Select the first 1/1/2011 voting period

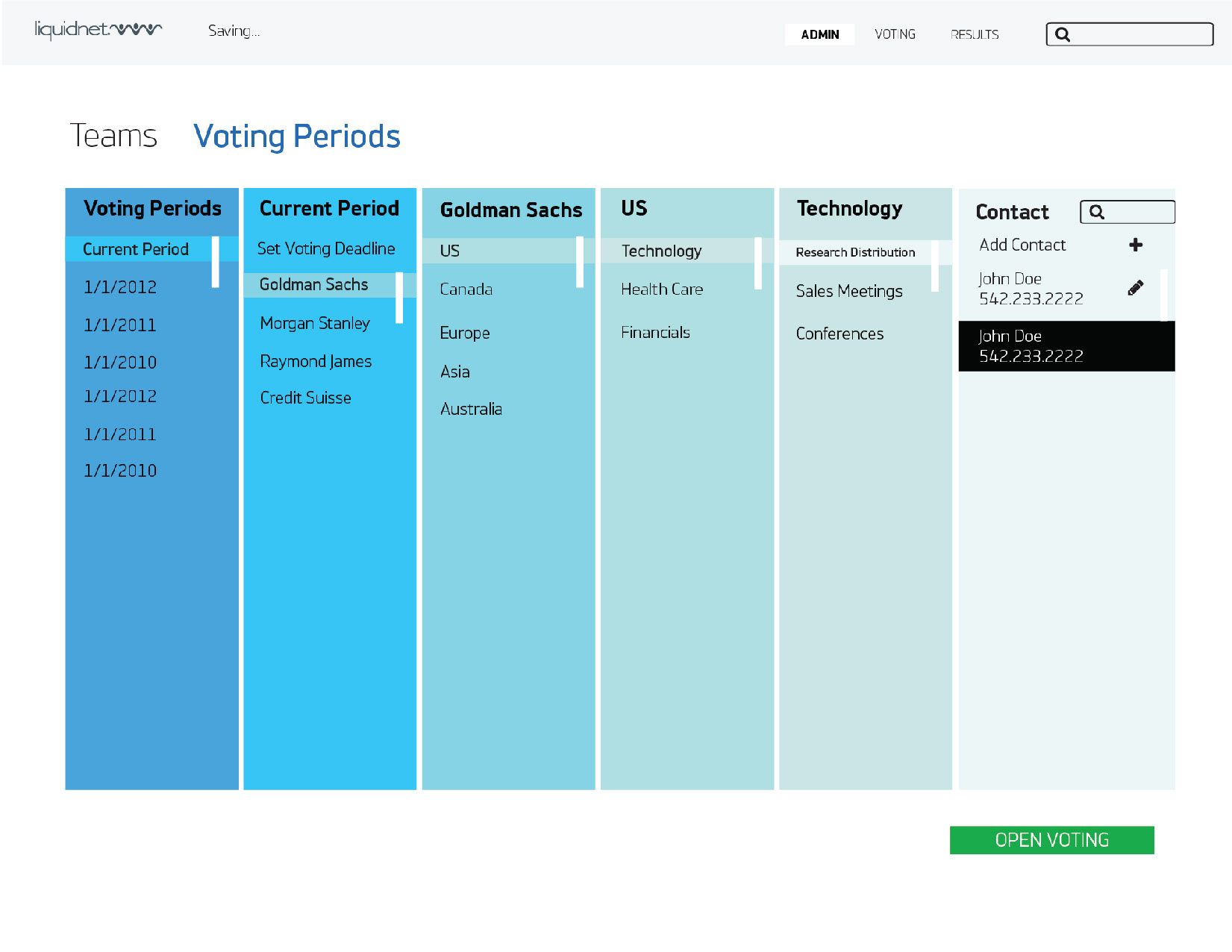coord(120,325)
